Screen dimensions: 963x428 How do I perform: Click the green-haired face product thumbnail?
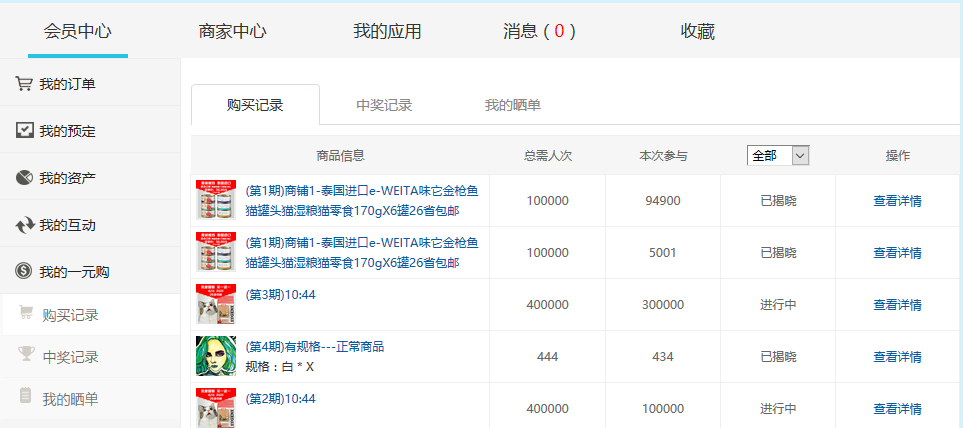[215, 356]
